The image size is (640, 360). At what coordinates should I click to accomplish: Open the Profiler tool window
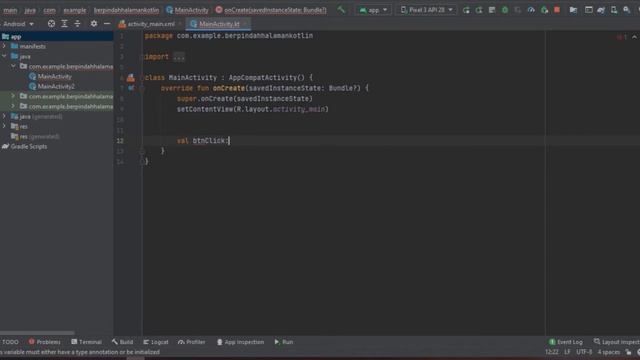[191, 342]
